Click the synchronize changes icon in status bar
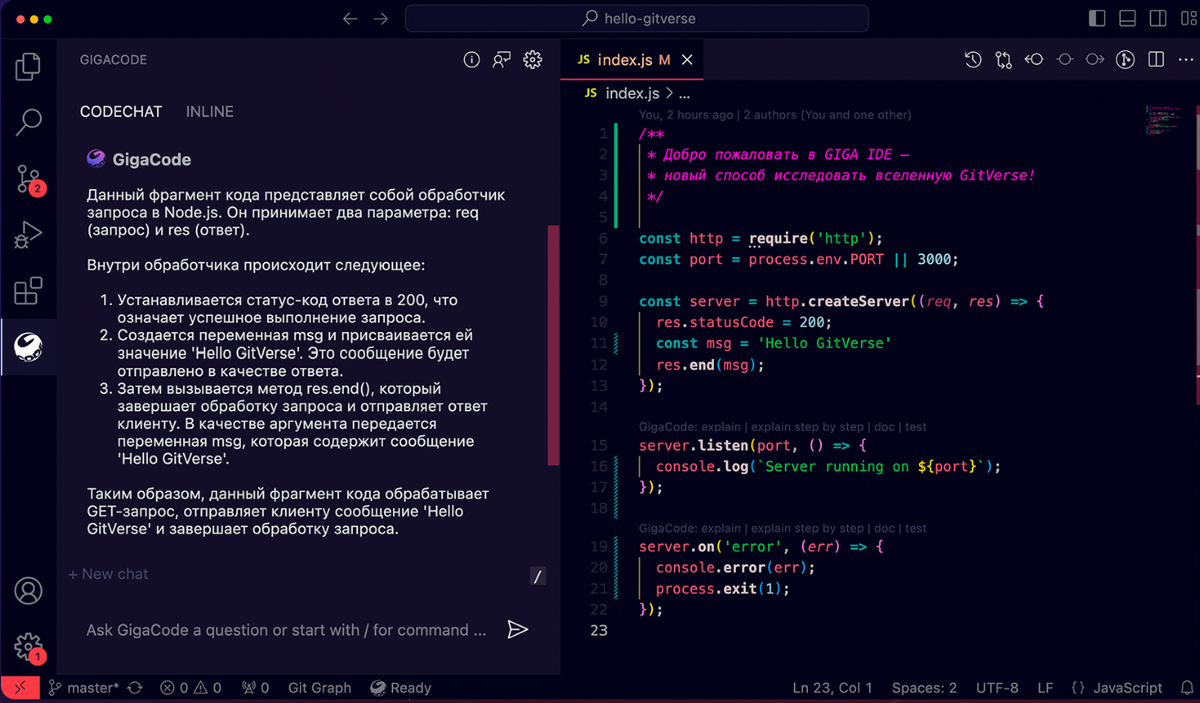1200x703 pixels. click(x=135, y=688)
